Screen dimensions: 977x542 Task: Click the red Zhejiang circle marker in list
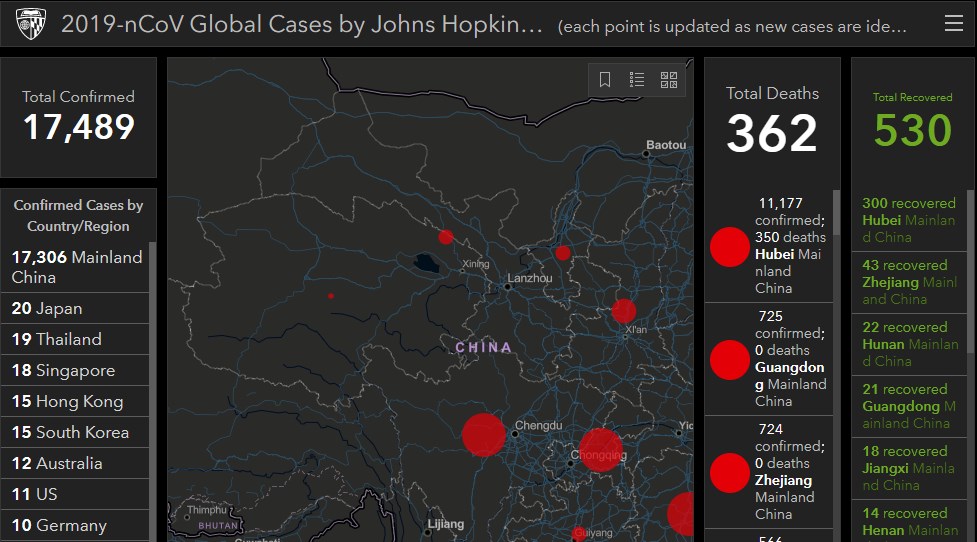pos(730,473)
